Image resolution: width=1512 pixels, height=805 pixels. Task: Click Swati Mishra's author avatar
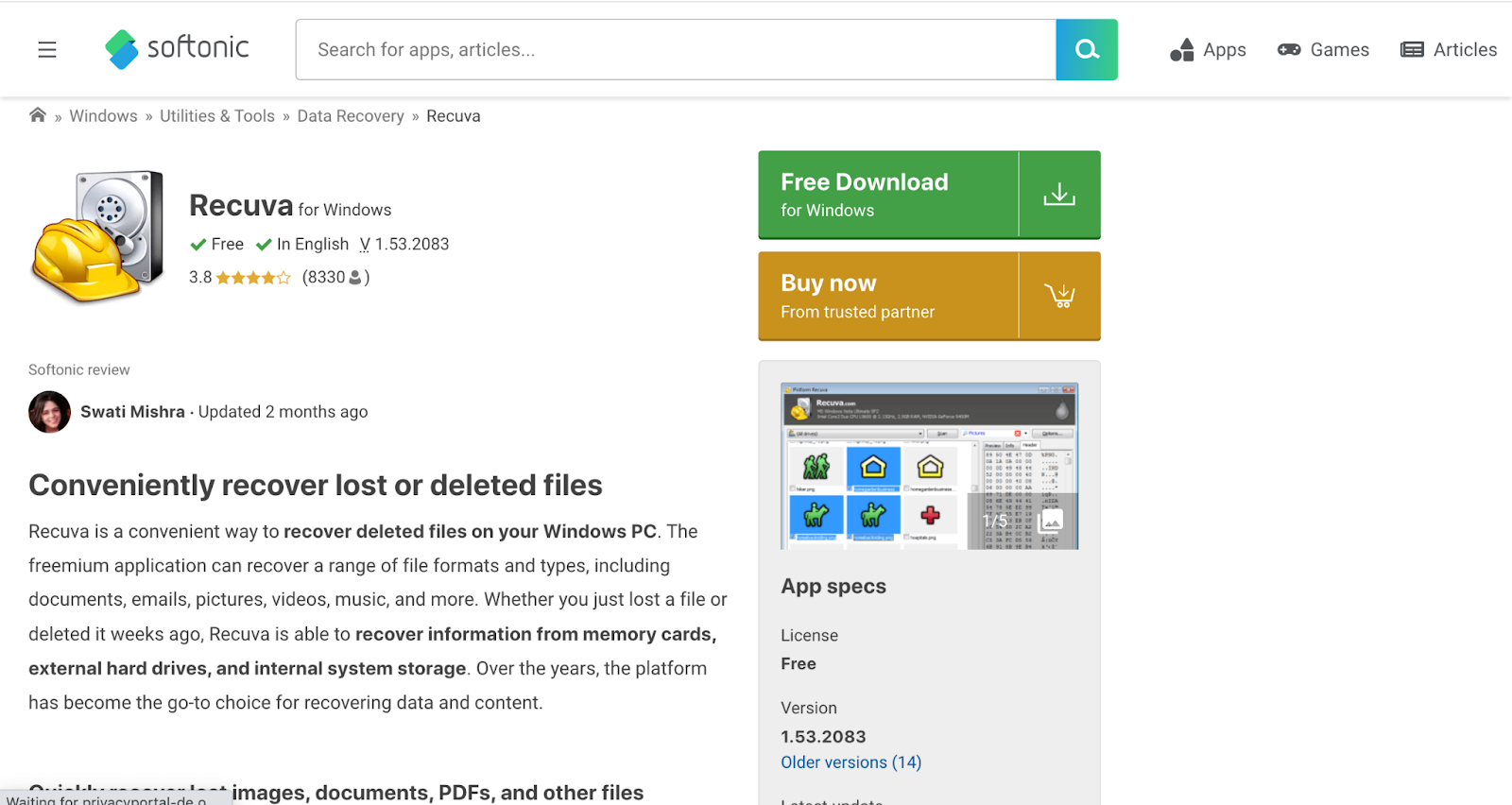pos(50,412)
